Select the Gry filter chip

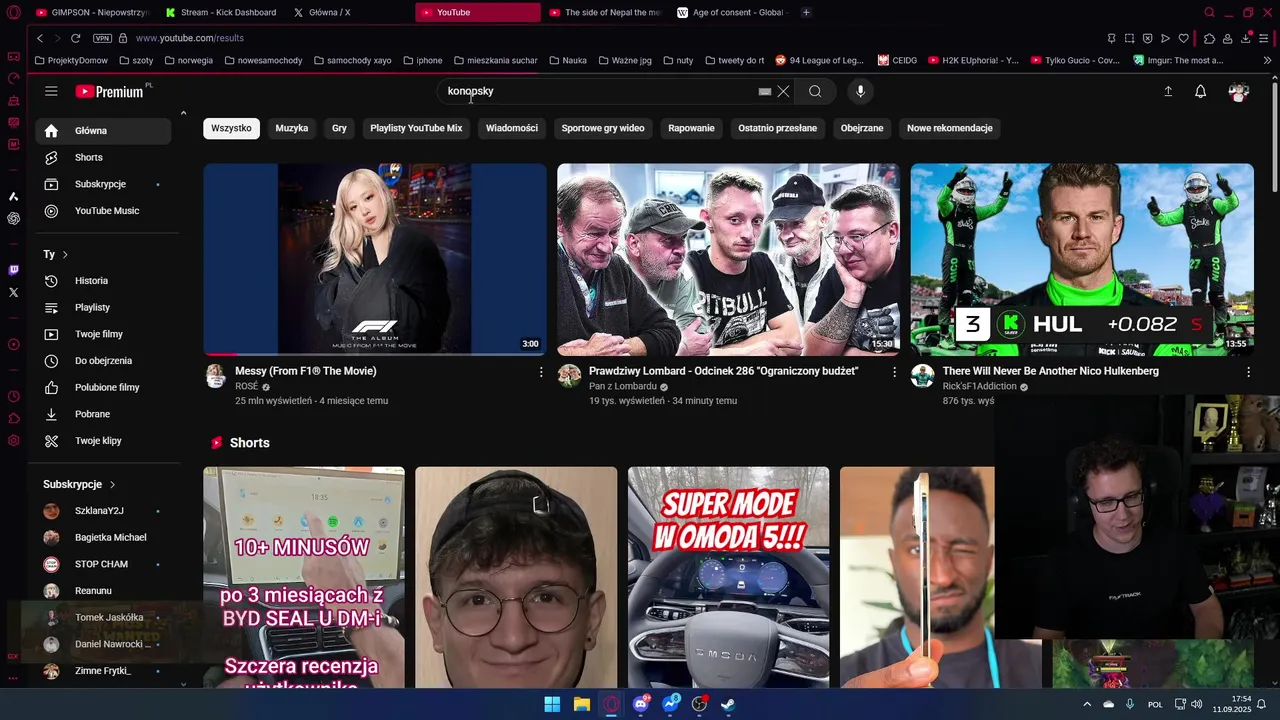339,128
